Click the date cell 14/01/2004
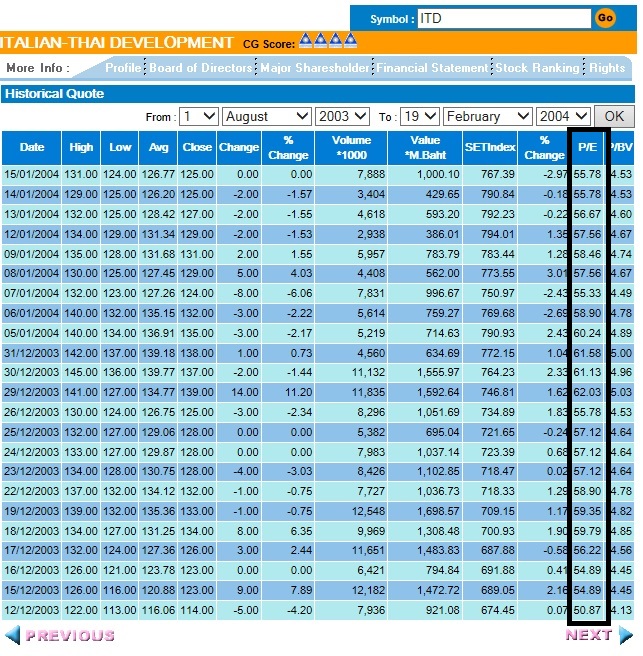 [31, 195]
